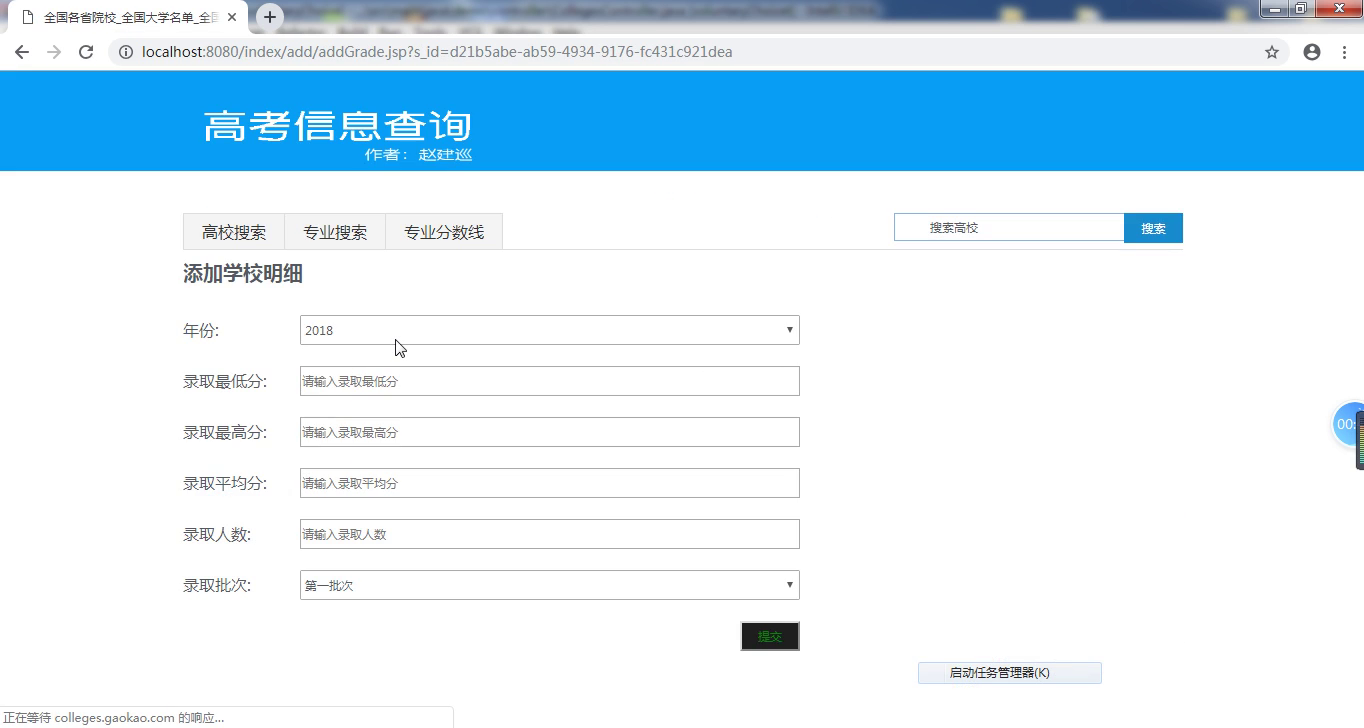
Task: Click the status bar loading message
Action: pyautogui.click(x=114, y=717)
